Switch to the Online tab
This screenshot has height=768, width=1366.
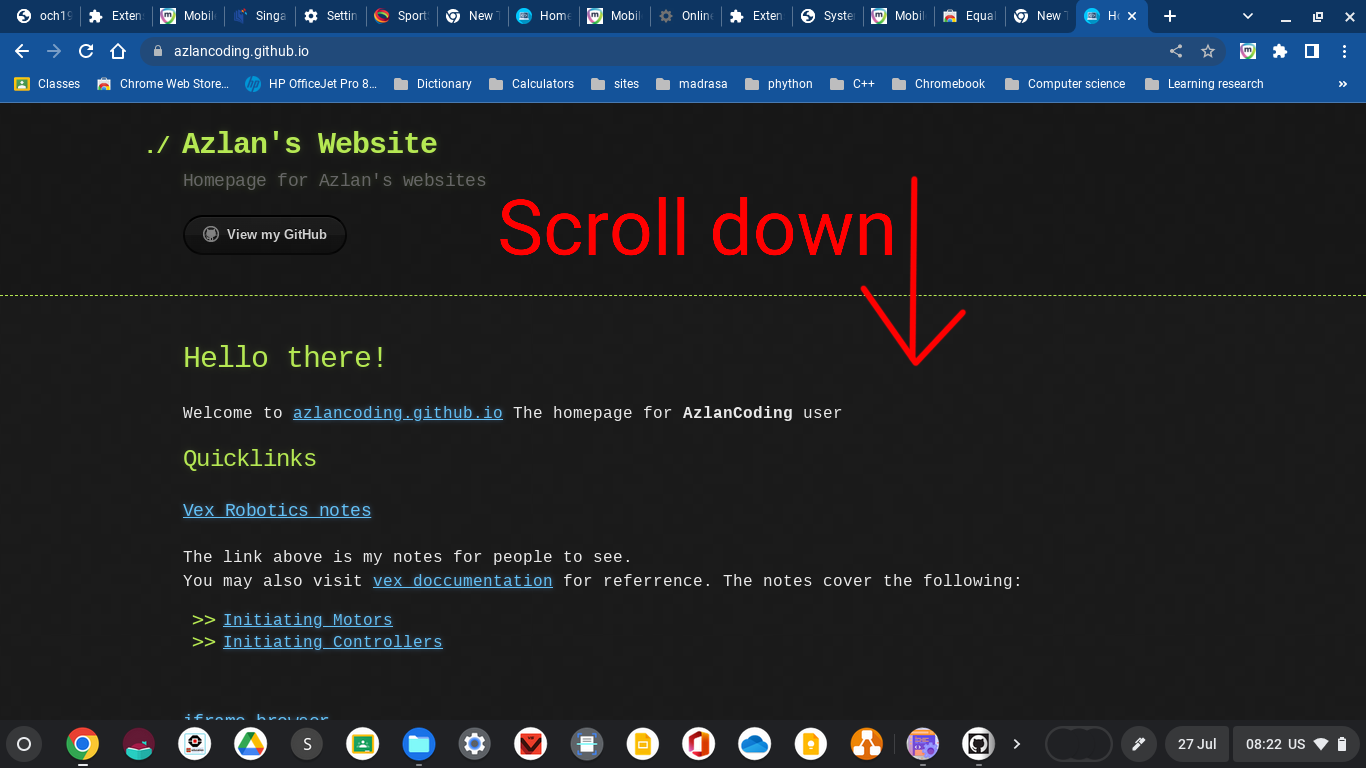pos(687,16)
